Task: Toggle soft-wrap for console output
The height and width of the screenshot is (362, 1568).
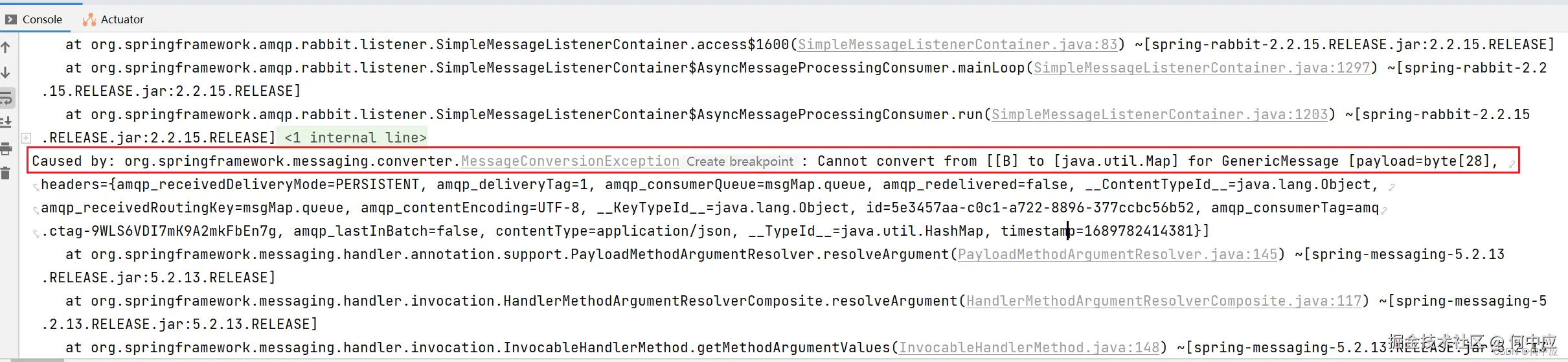Action: [x=6, y=98]
